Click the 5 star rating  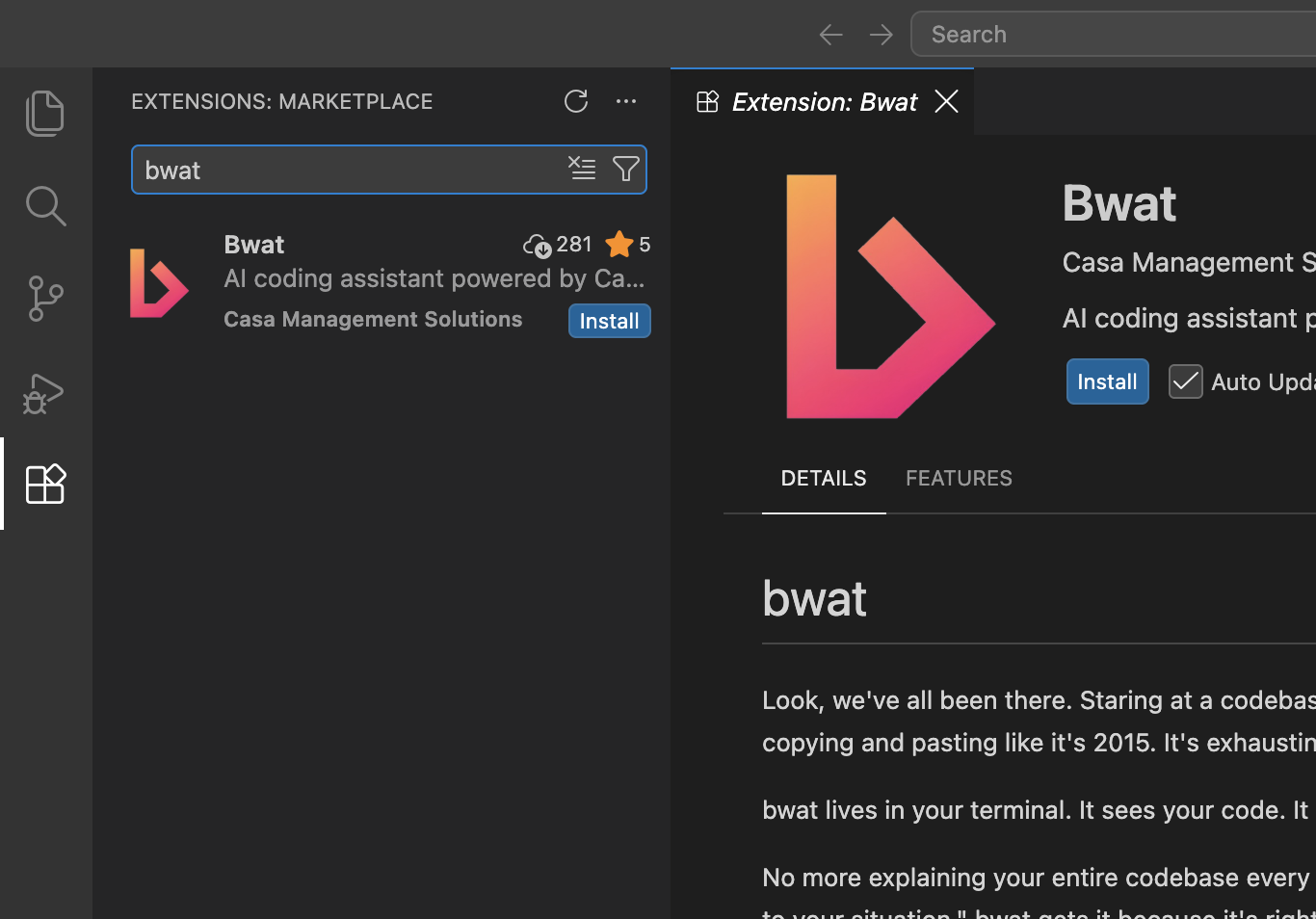(627, 245)
